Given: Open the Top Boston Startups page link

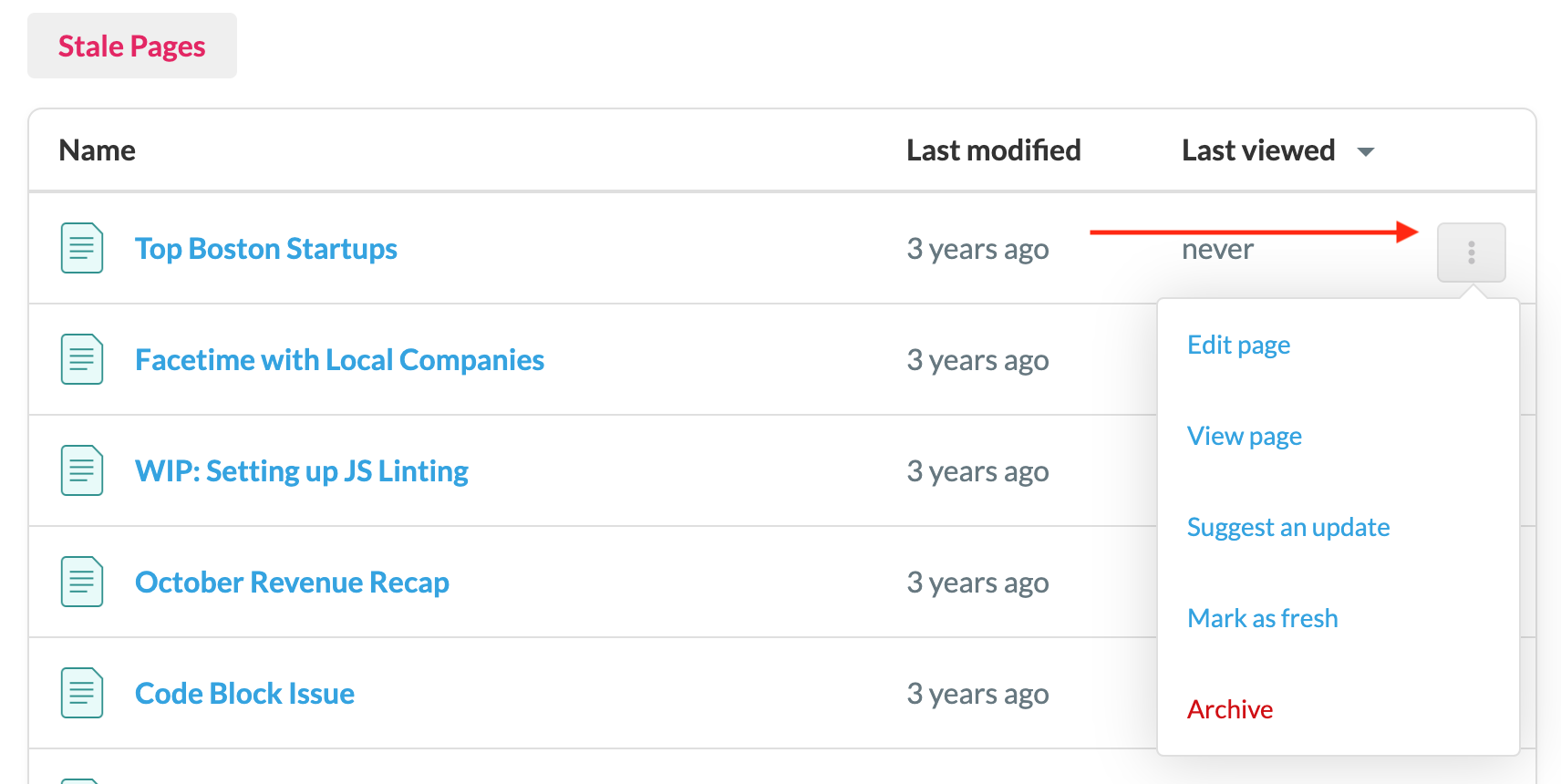Looking at the screenshot, I should (x=266, y=249).
